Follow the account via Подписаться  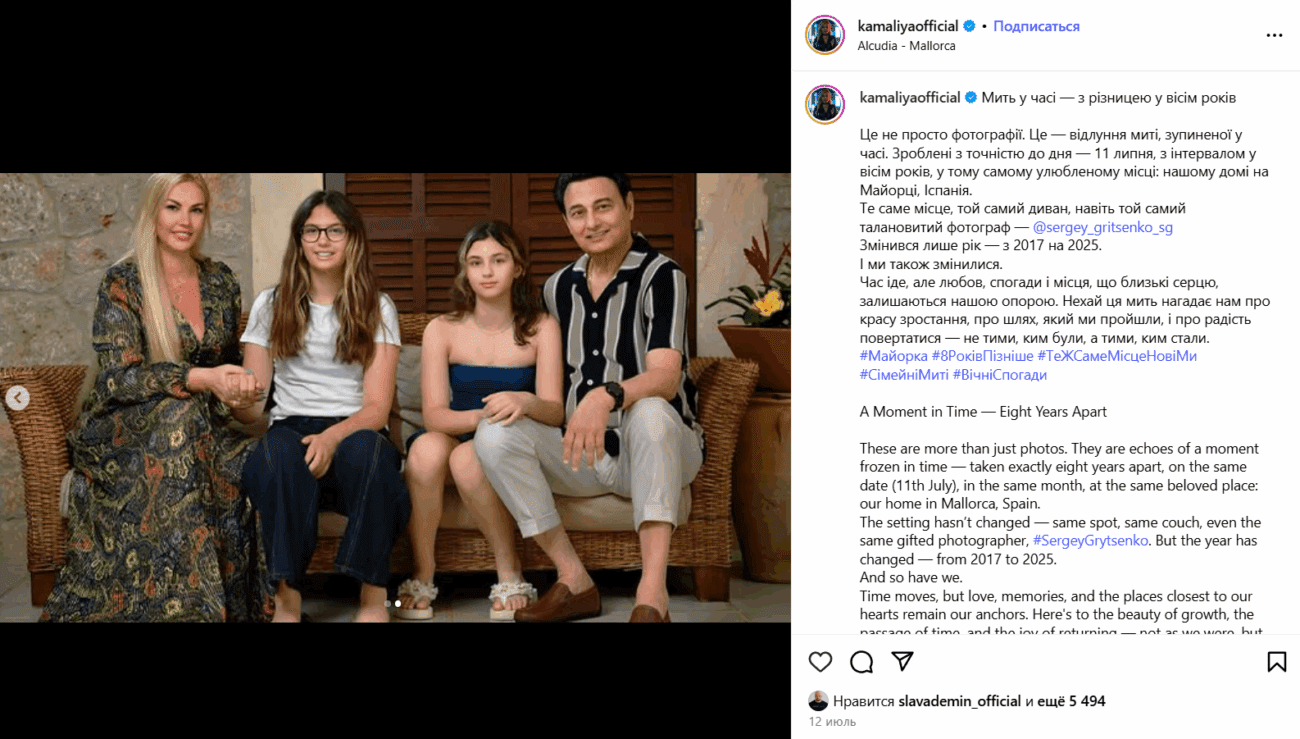[1036, 26]
